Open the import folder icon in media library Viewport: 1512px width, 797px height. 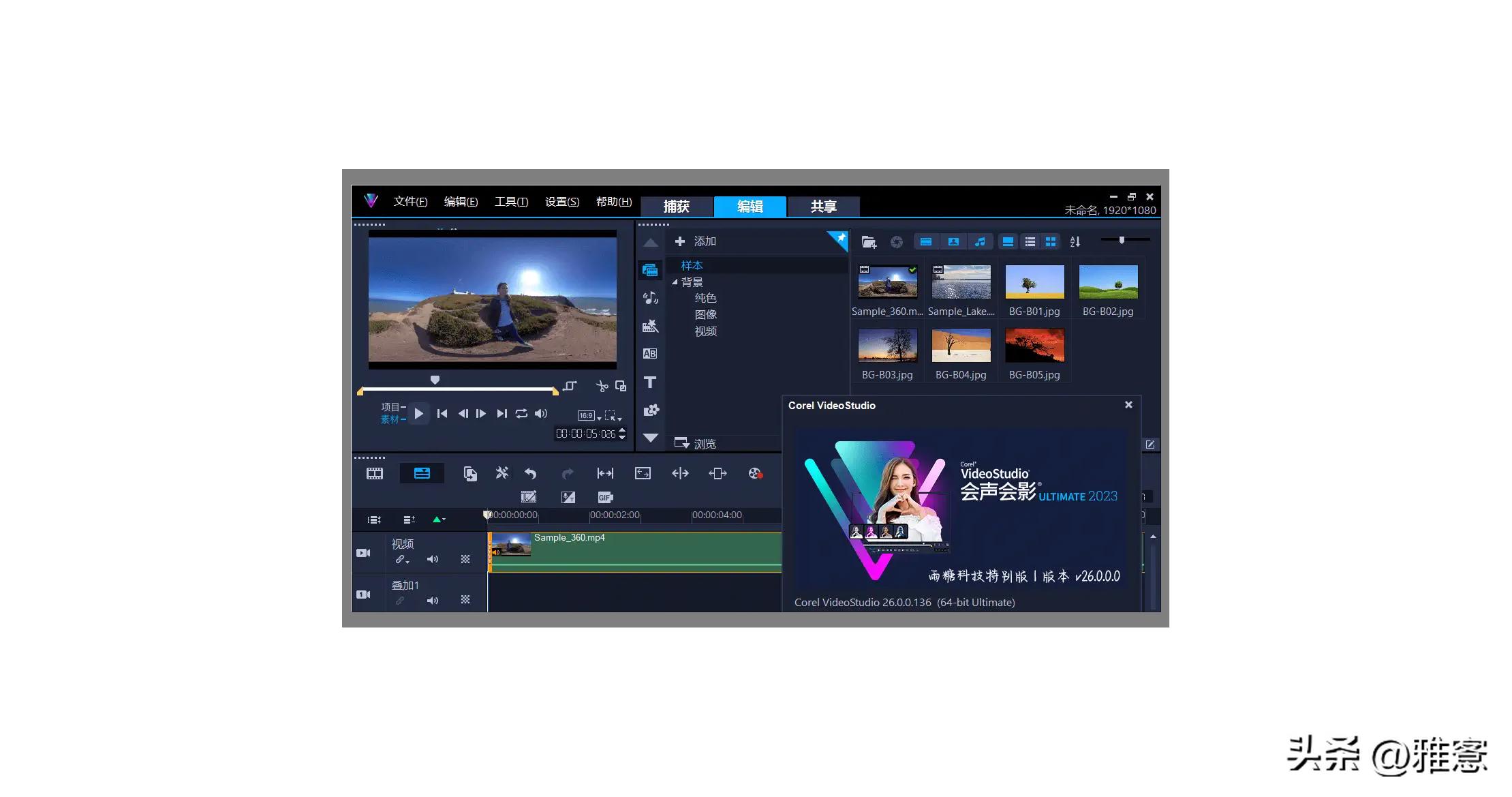click(869, 241)
